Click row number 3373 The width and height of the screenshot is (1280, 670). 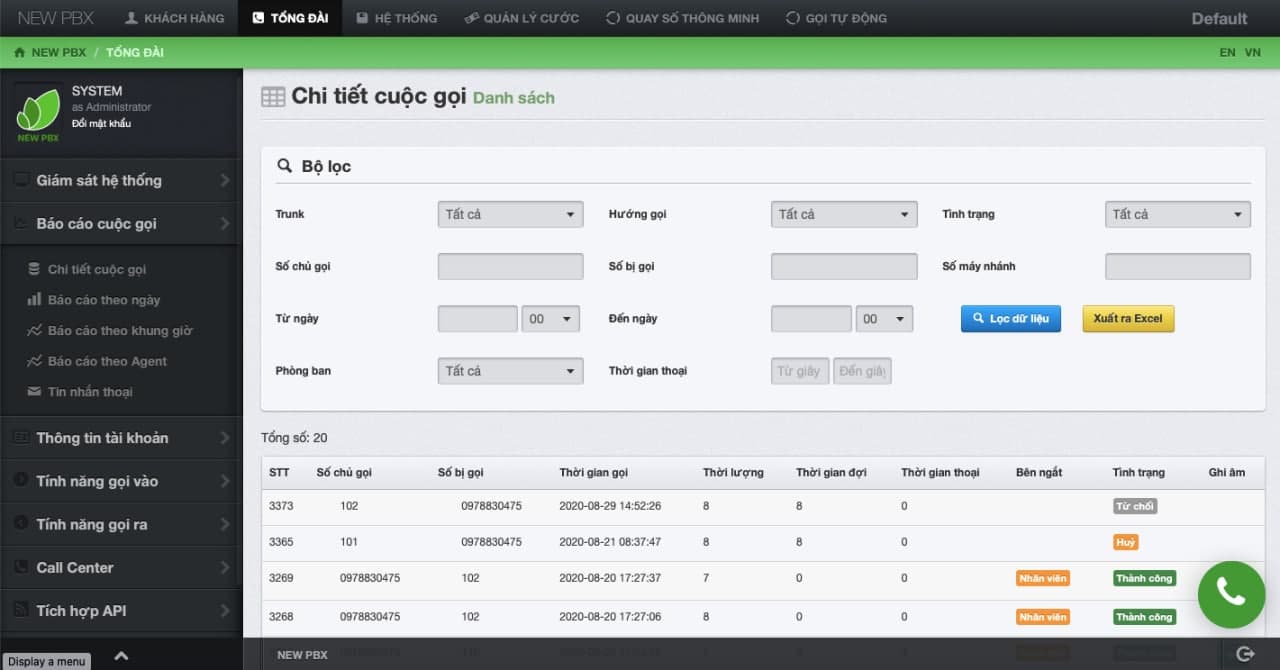[x=281, y=506]
